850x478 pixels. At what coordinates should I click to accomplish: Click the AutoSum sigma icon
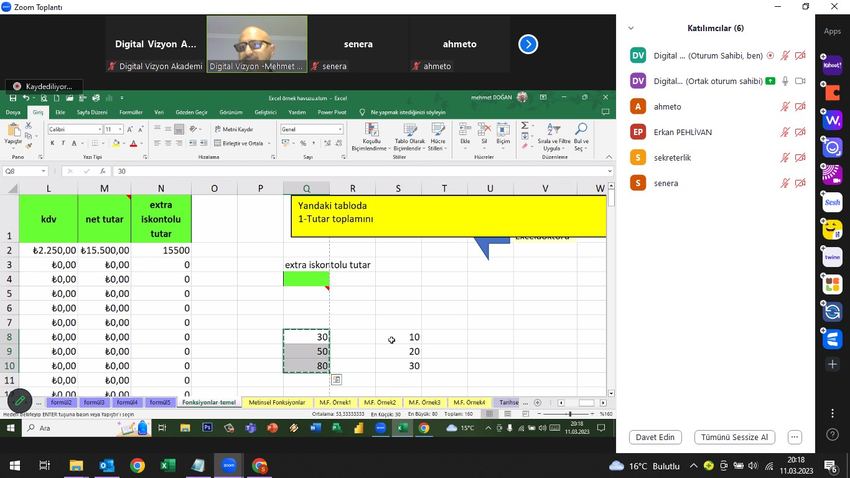(525, 126)
